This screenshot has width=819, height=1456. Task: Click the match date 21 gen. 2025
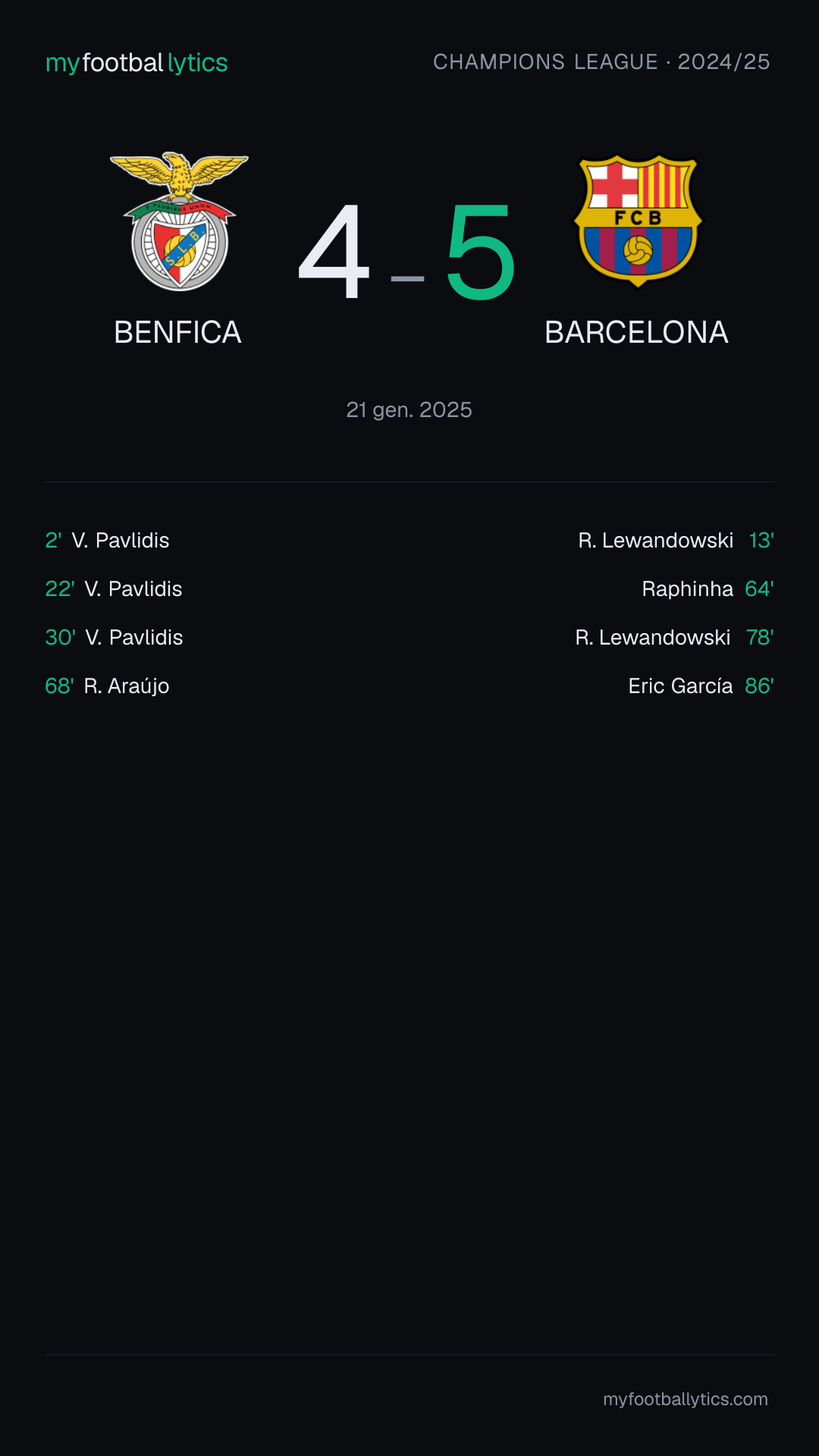[409, 409]
